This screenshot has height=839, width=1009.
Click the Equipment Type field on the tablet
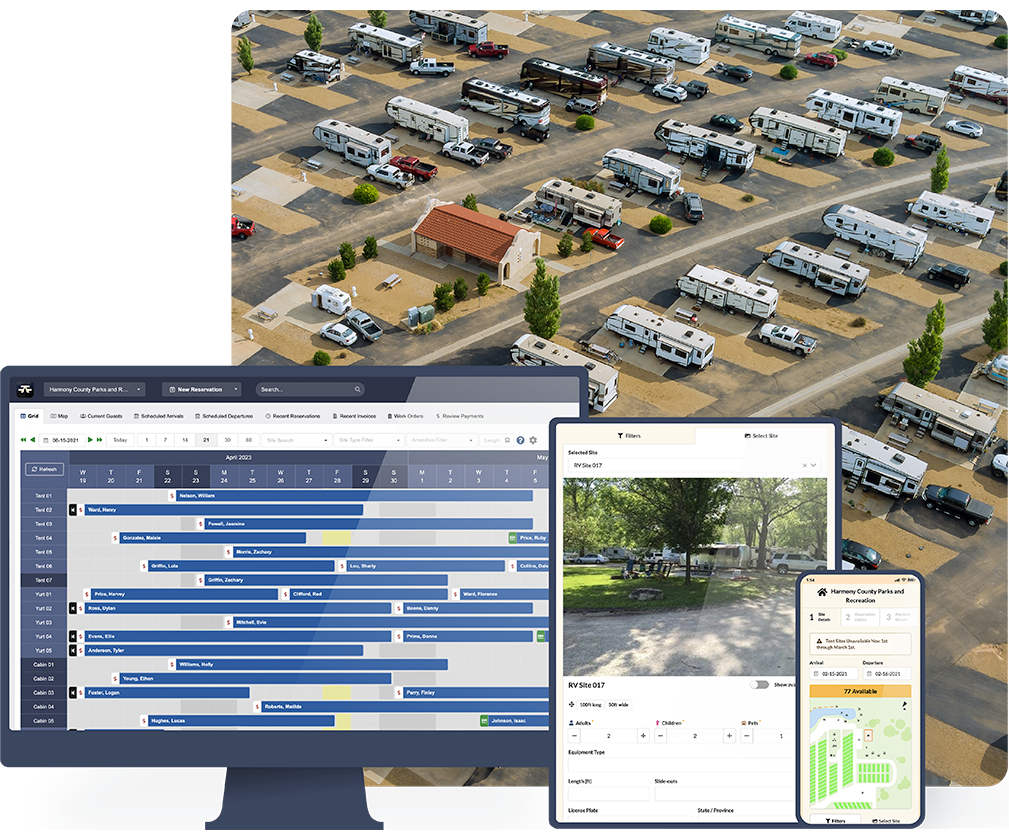point(682,764)
